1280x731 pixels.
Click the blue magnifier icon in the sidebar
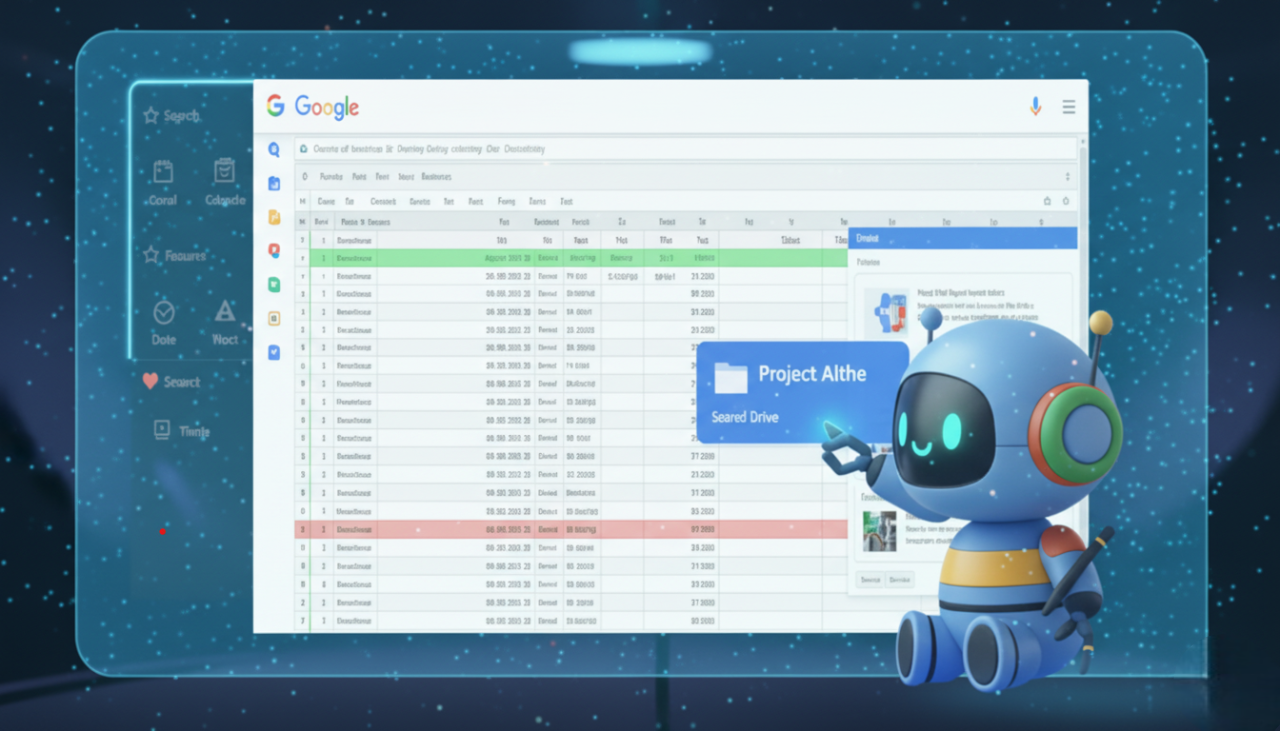pos(274,149)
